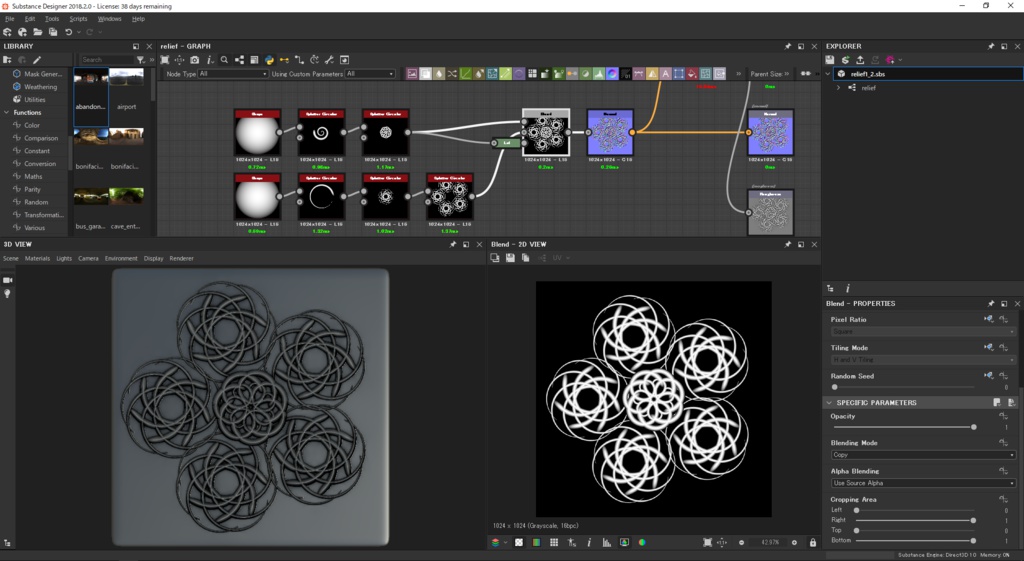Click the yellow link display icon in graph toolbar
The height and width of the screenshot is (561, 1024).
tap(284, 59)
